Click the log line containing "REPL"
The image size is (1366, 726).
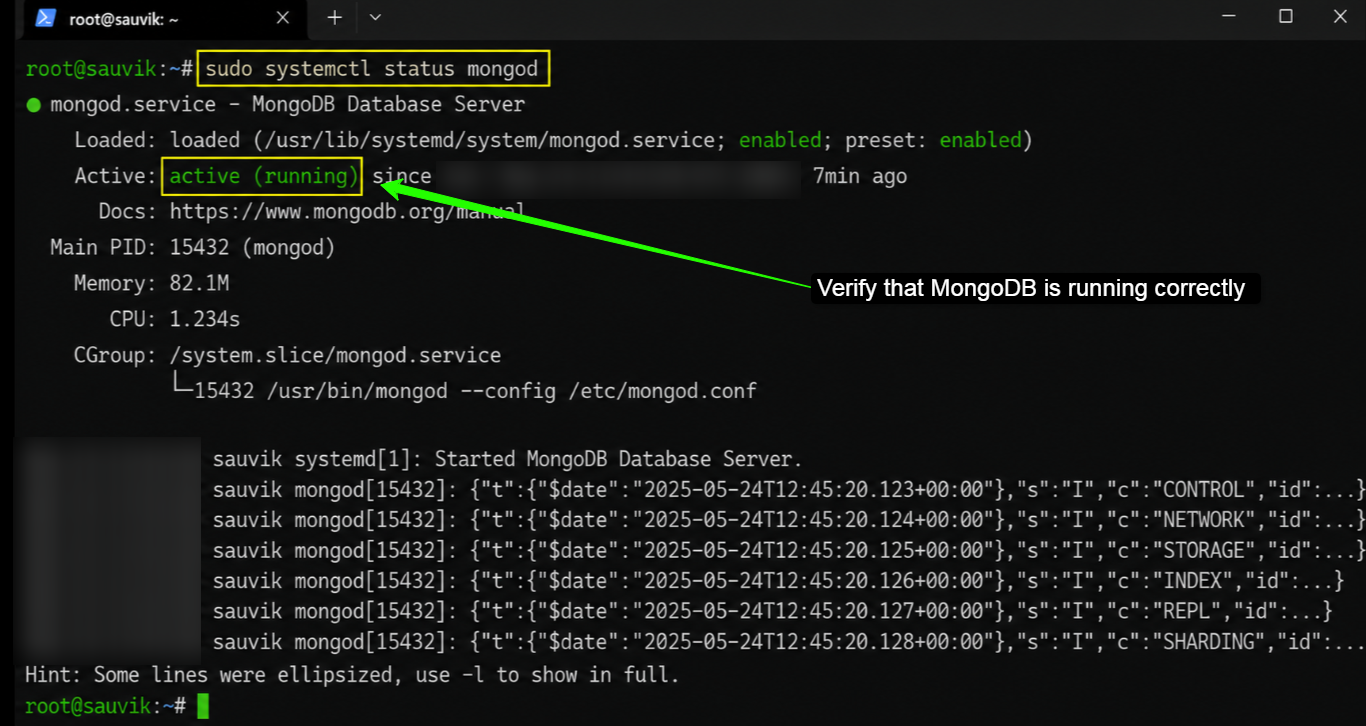point(773,611)
